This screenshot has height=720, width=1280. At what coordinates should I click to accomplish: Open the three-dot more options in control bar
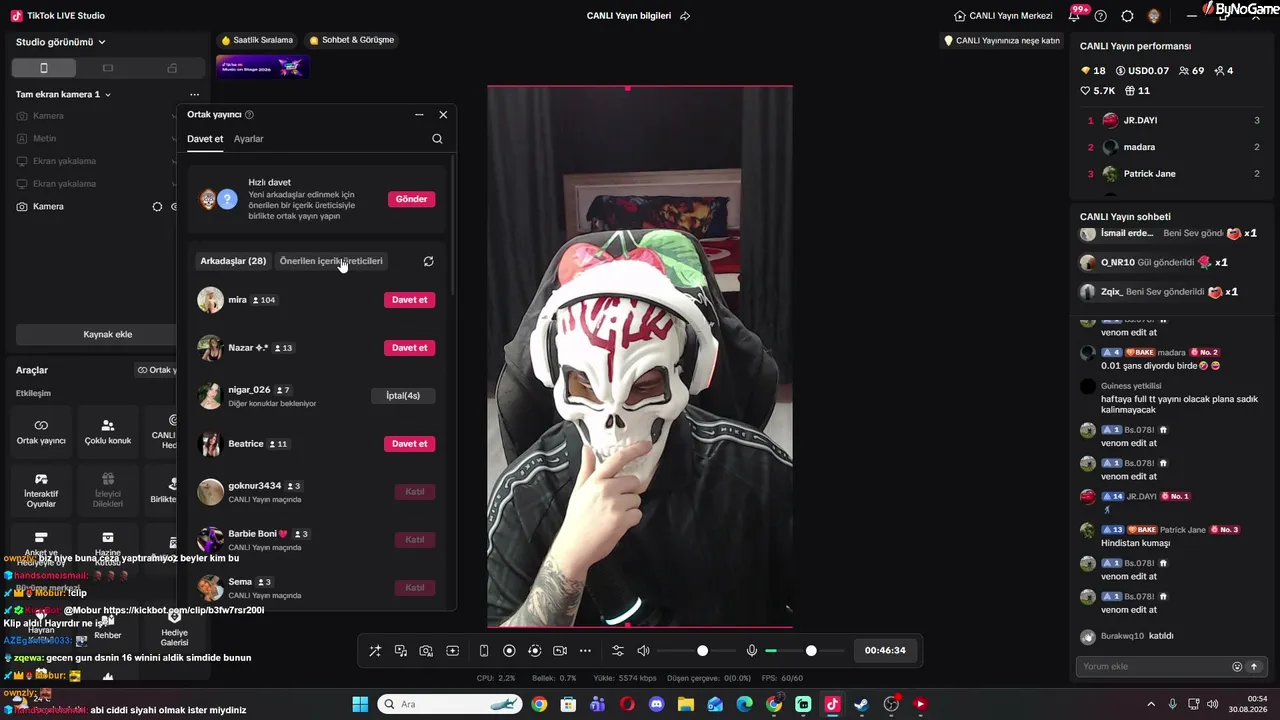[586, 651]
